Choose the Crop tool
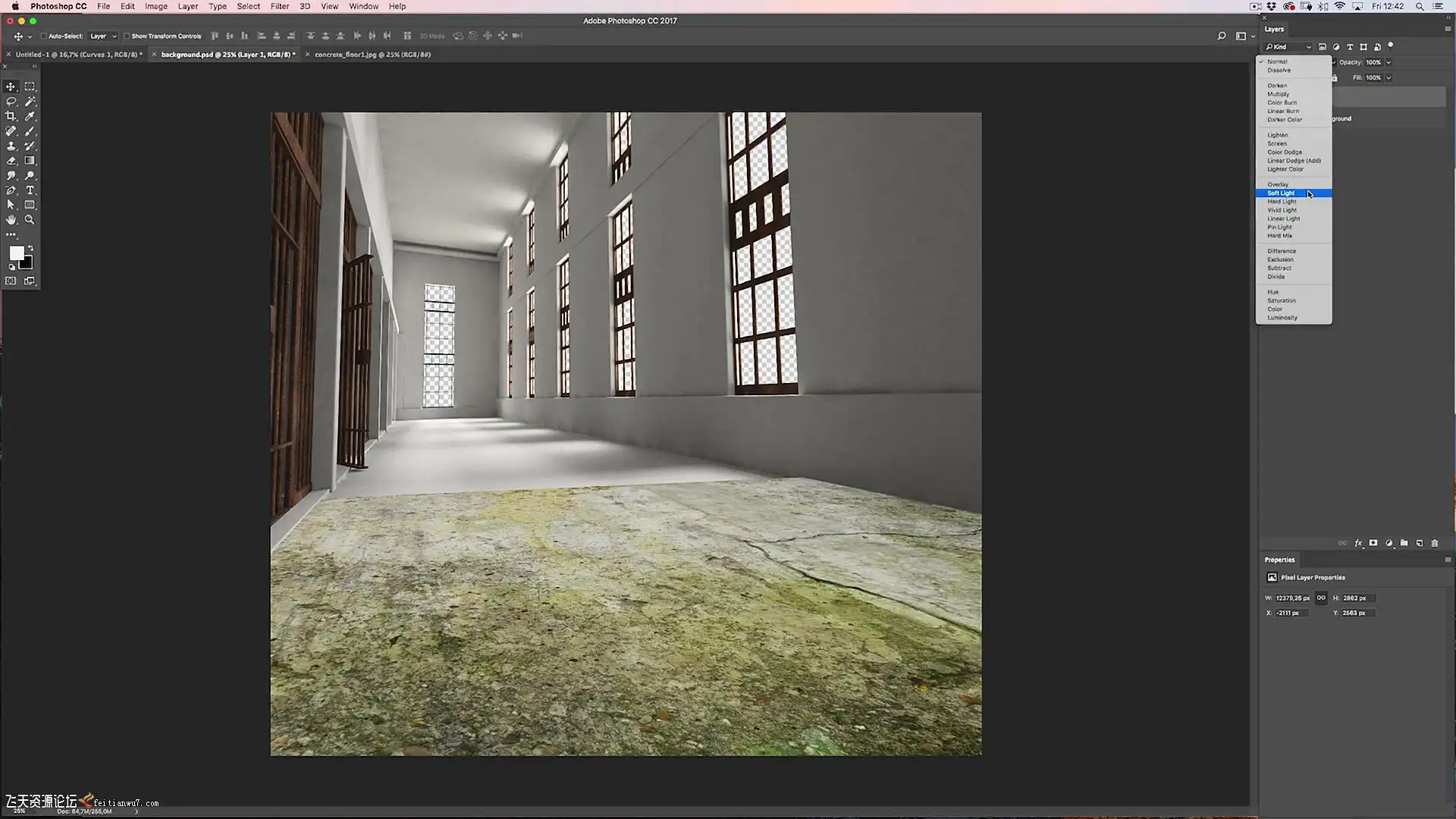Viewport: 1456px width, 819px height. [x=11, y=117]
